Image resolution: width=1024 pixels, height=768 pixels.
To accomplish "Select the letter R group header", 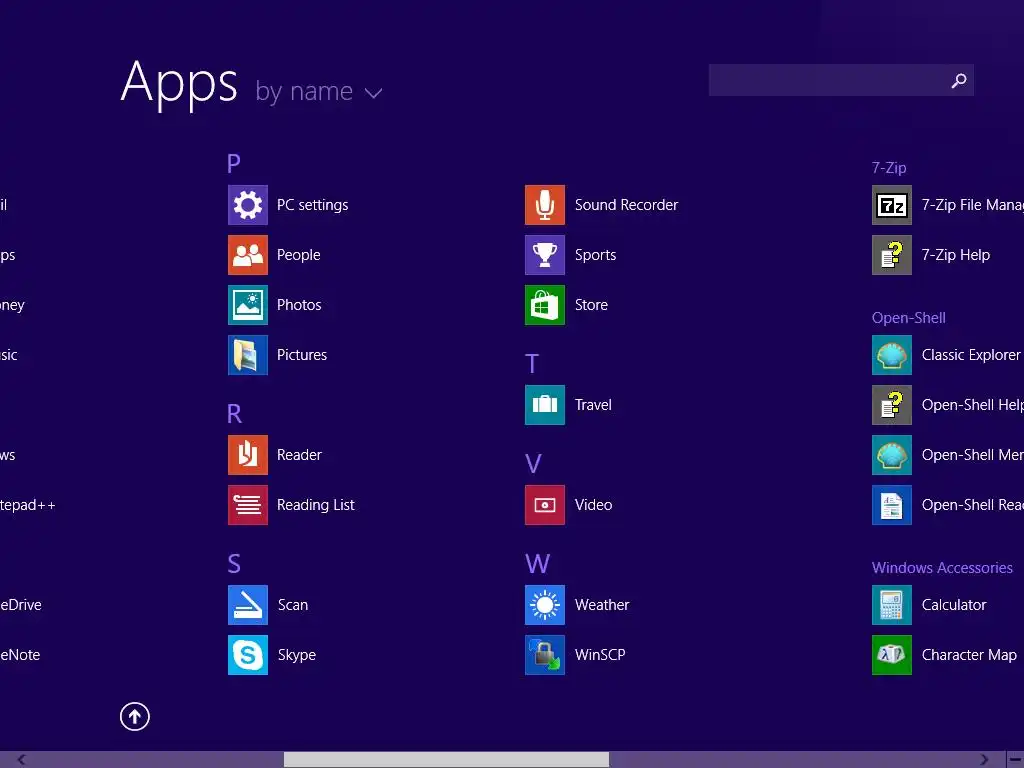I will [234, 413].
